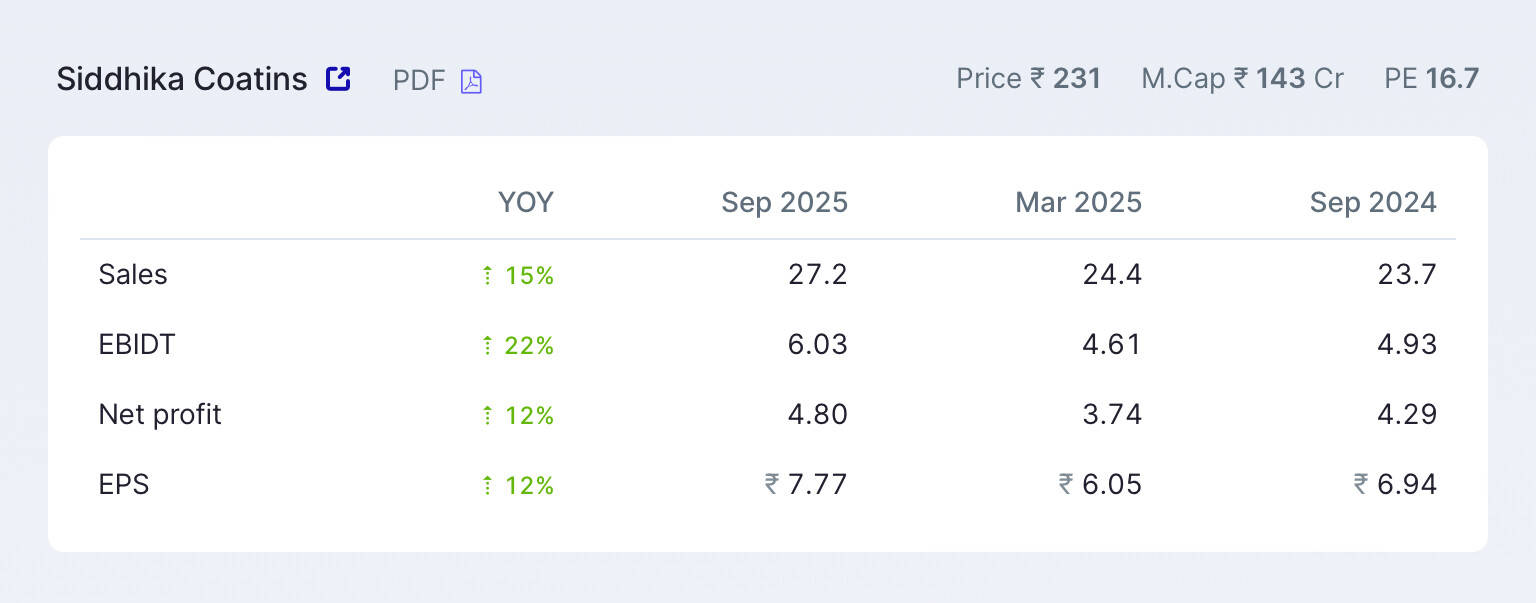1536x603 pixels.
Task: Open the external link icon beside Siddhika Coatins
Action: click(x=338, y=79)
